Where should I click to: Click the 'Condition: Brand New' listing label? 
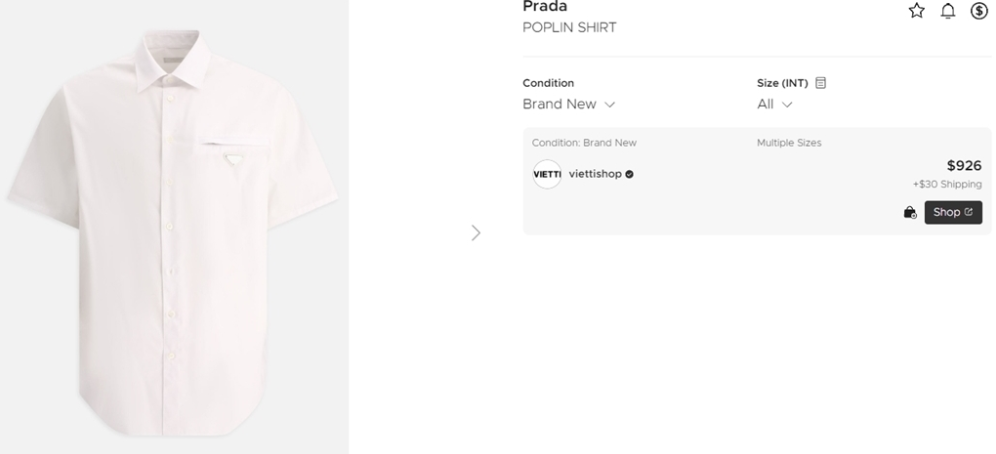point(584,143)
